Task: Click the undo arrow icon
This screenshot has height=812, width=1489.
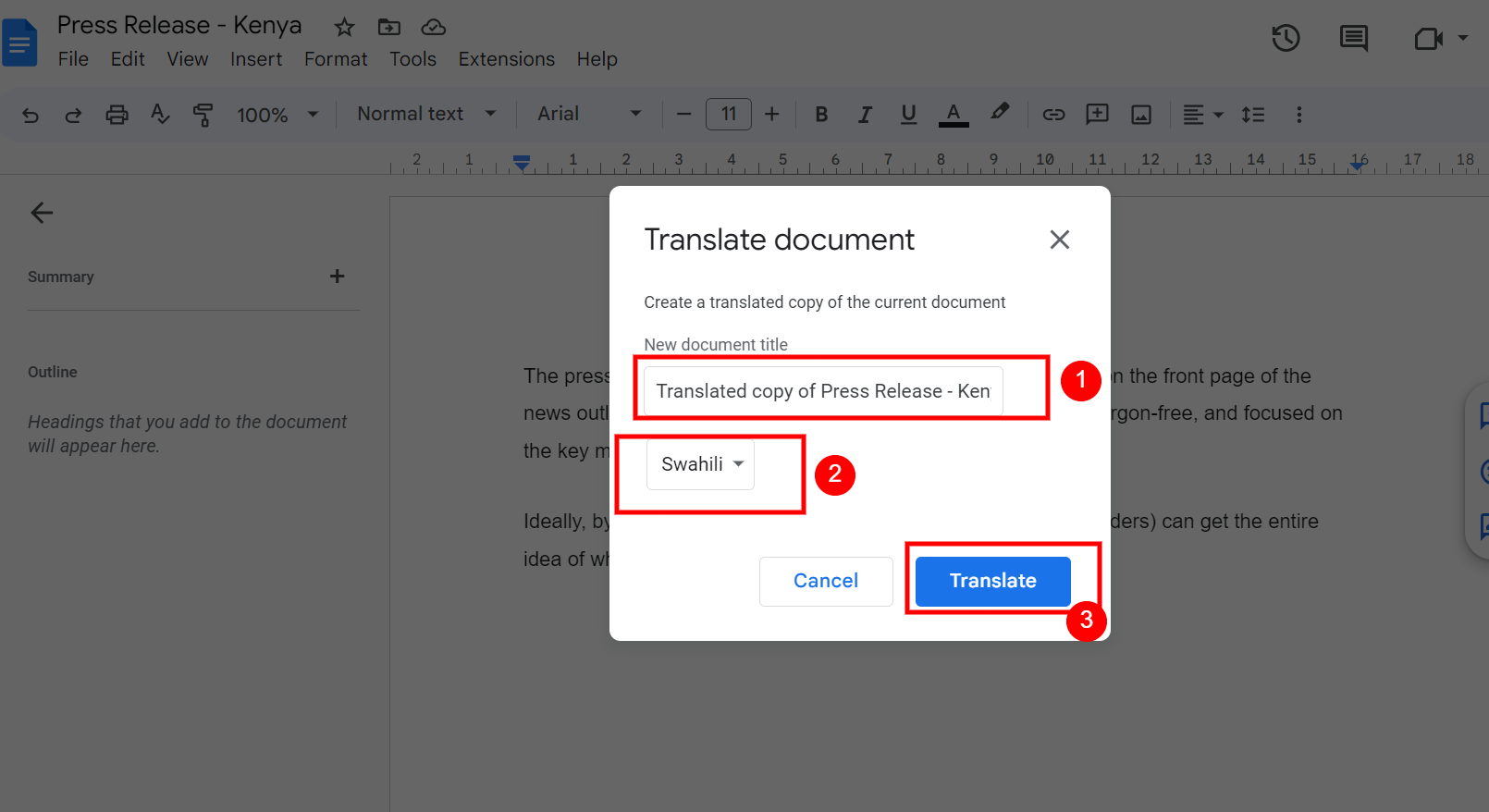Action: point(31,115)
